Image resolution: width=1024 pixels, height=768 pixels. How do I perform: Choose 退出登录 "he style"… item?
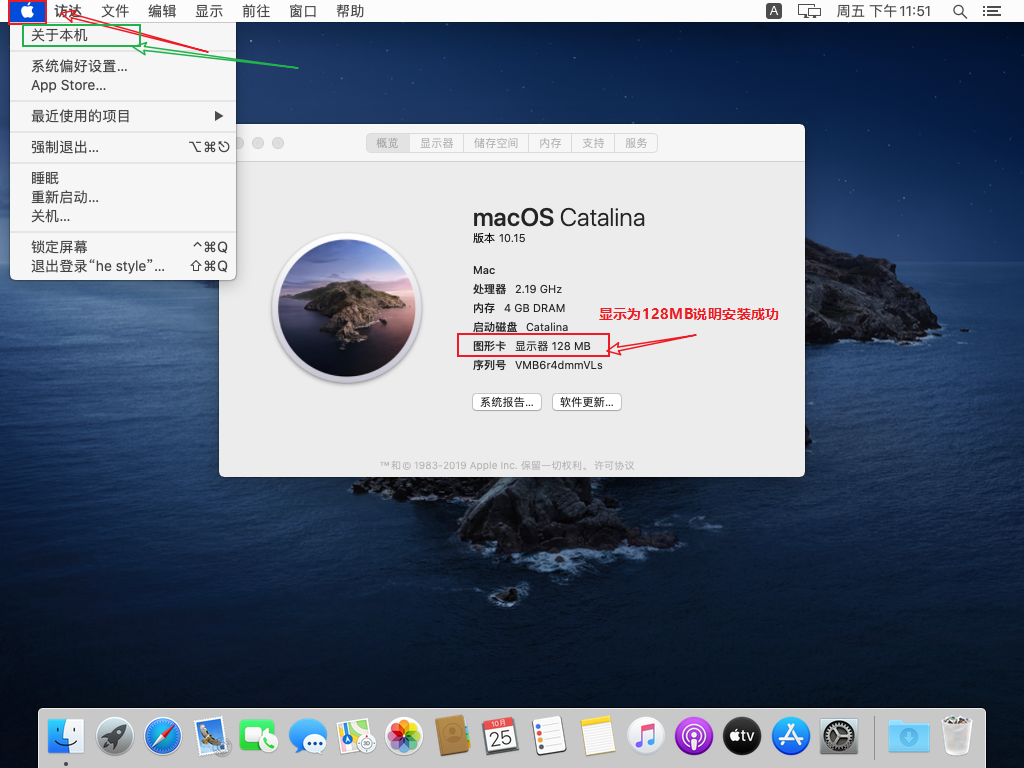[123, 266]
